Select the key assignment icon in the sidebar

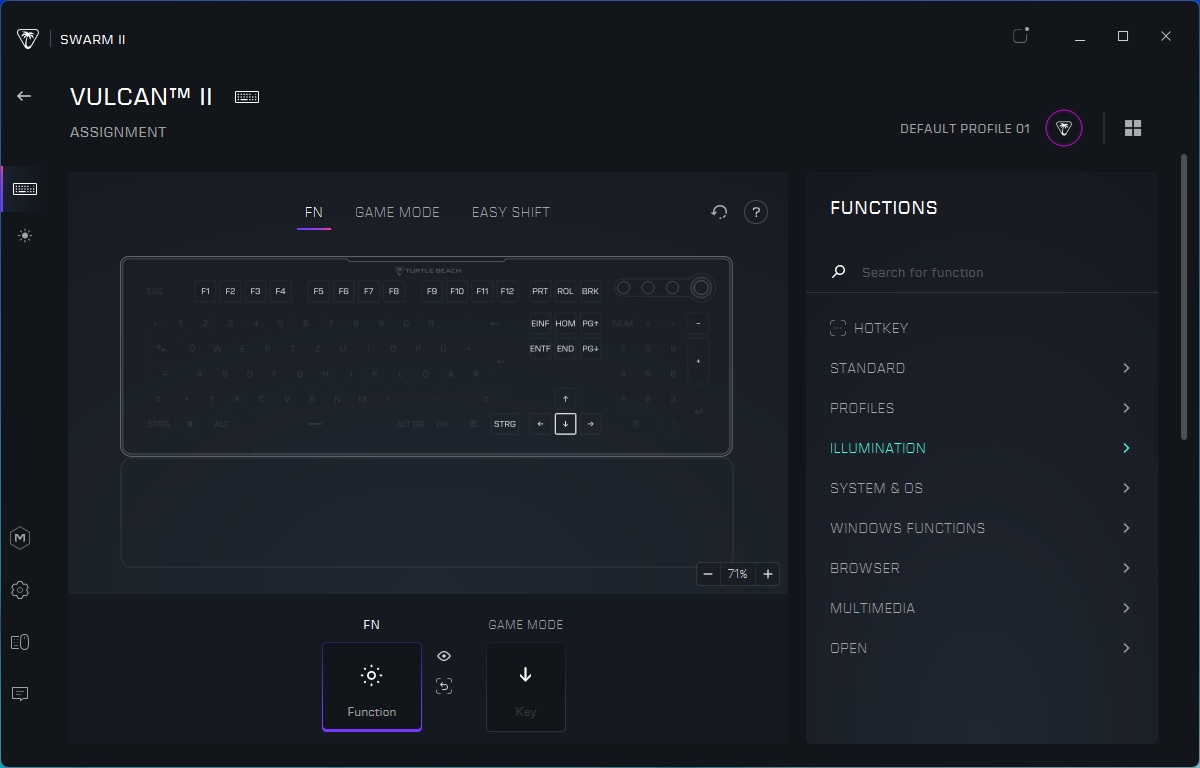click(x=25, y=189)
